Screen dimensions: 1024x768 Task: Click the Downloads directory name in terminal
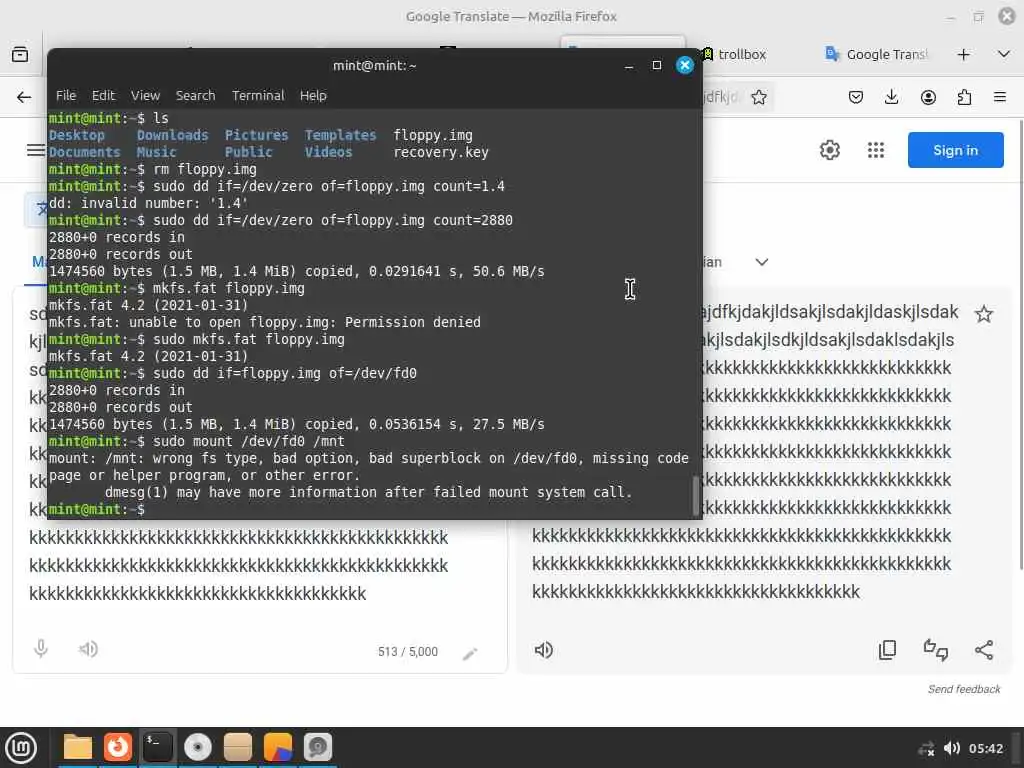click(172, 135)
